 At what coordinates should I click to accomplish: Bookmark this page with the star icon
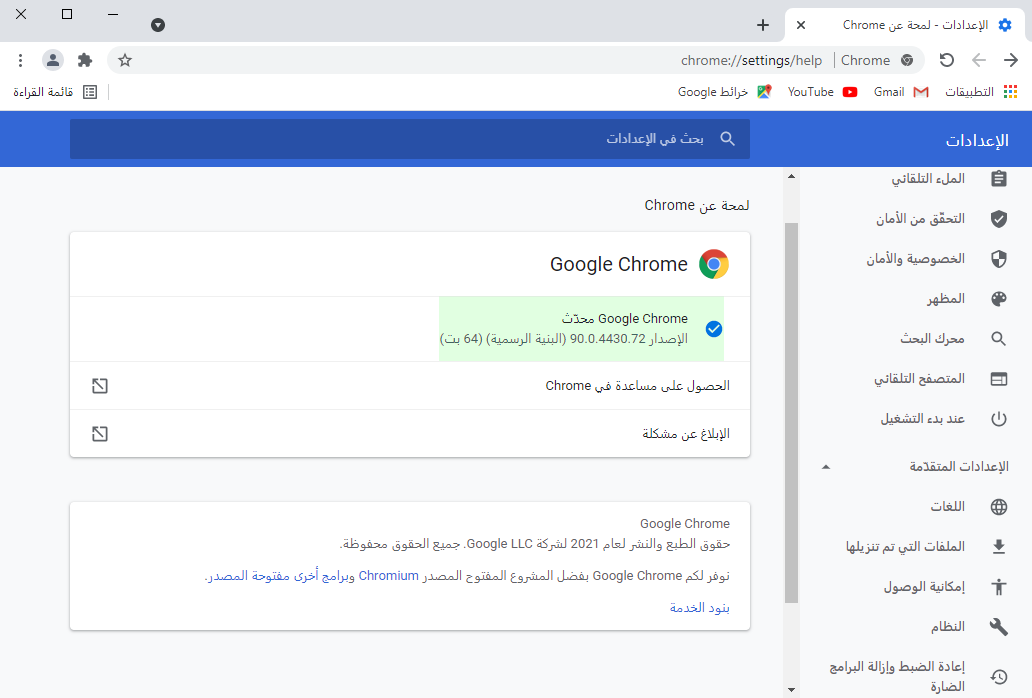pos(125,61)
